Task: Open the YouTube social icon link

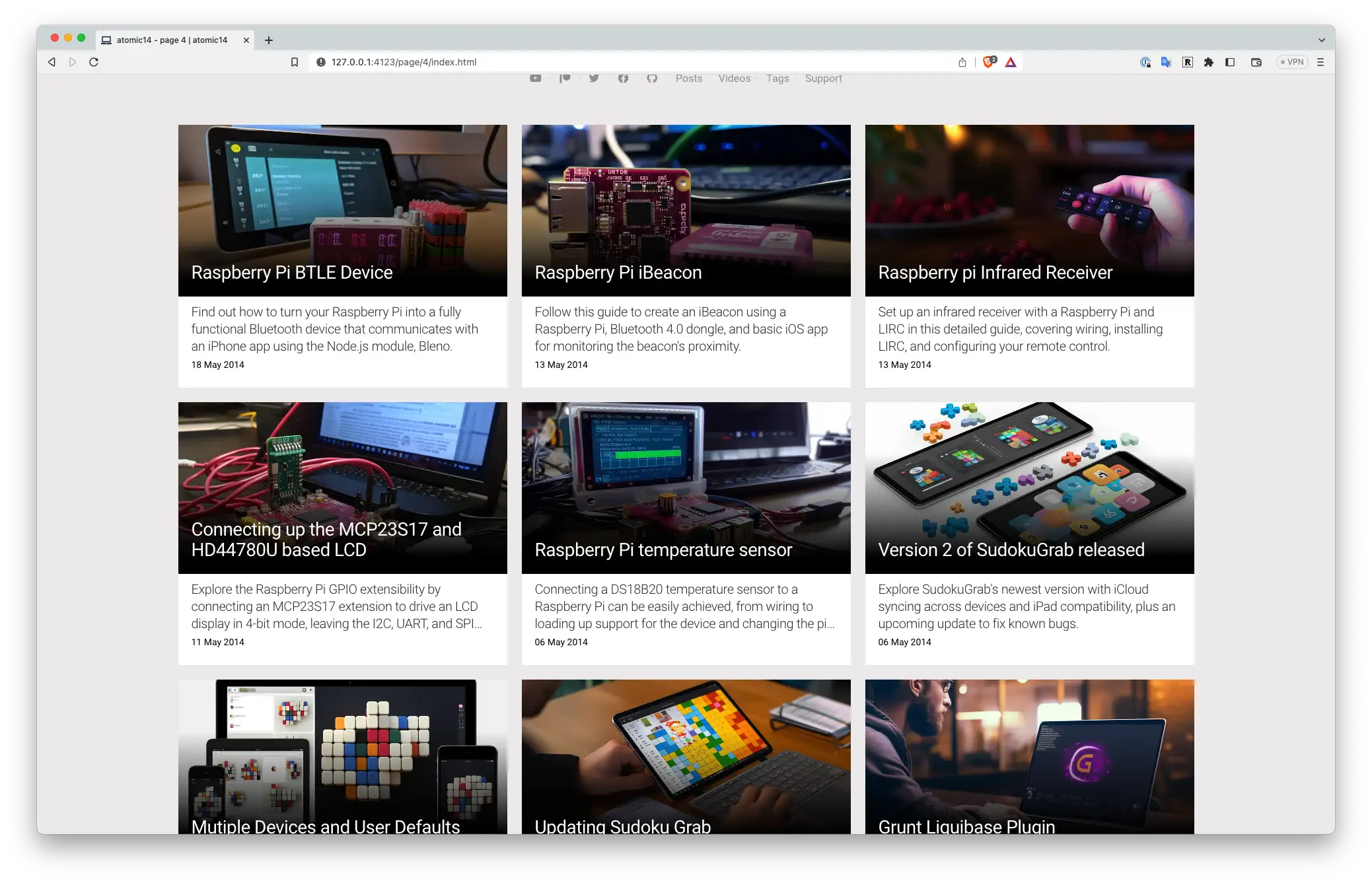Action: pyautogui.click(x=535, y=79)
